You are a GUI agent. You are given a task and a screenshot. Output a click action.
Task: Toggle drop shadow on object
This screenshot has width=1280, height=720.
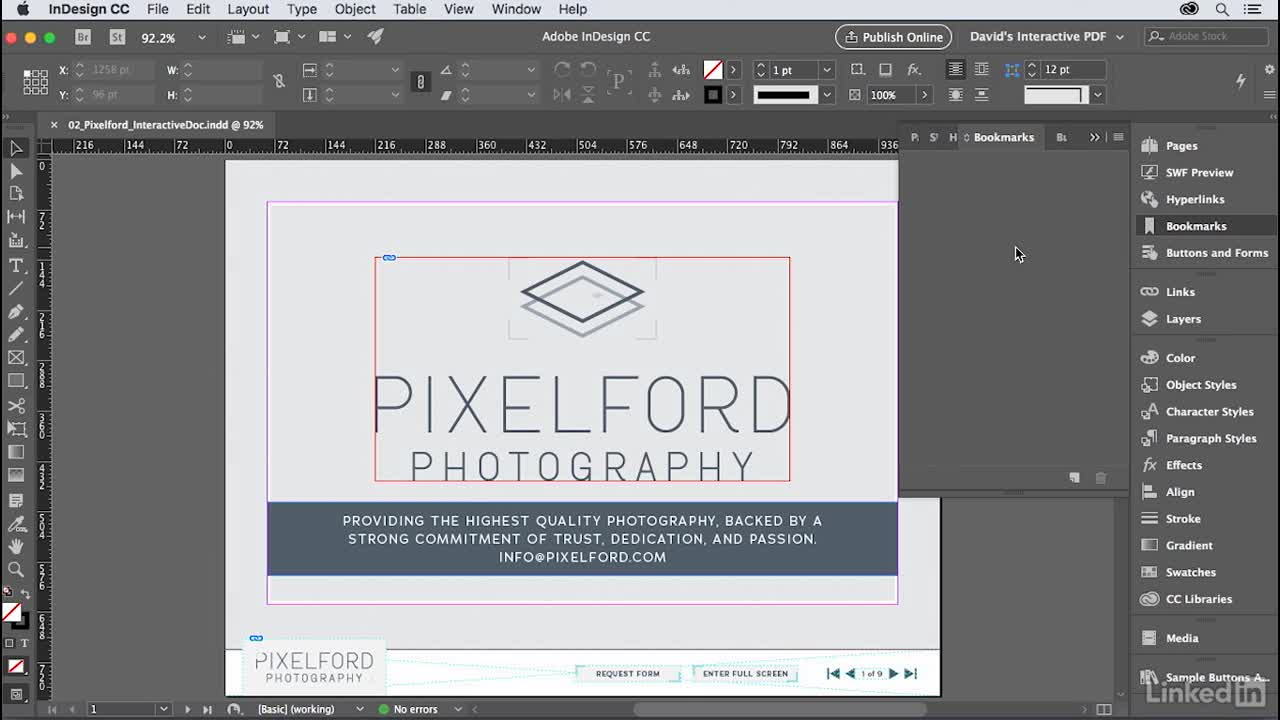coord(885,70)
